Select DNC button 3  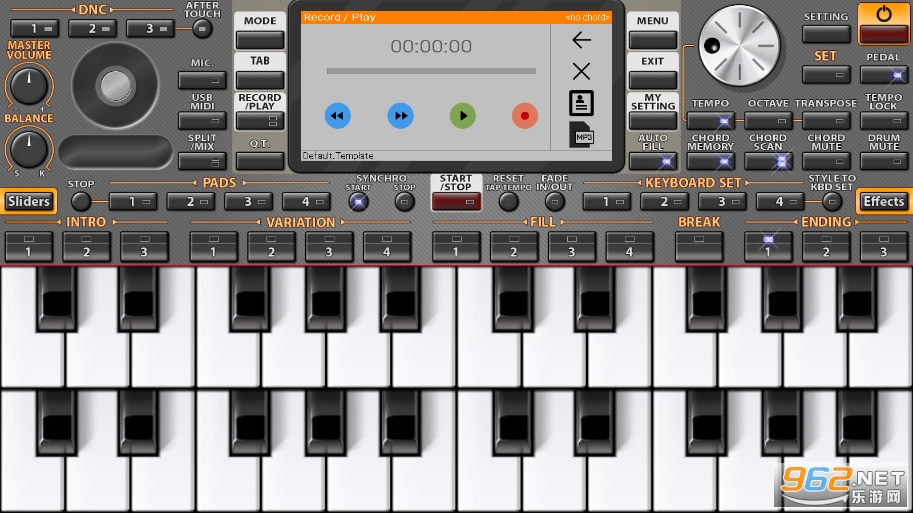tap(150, 28)
